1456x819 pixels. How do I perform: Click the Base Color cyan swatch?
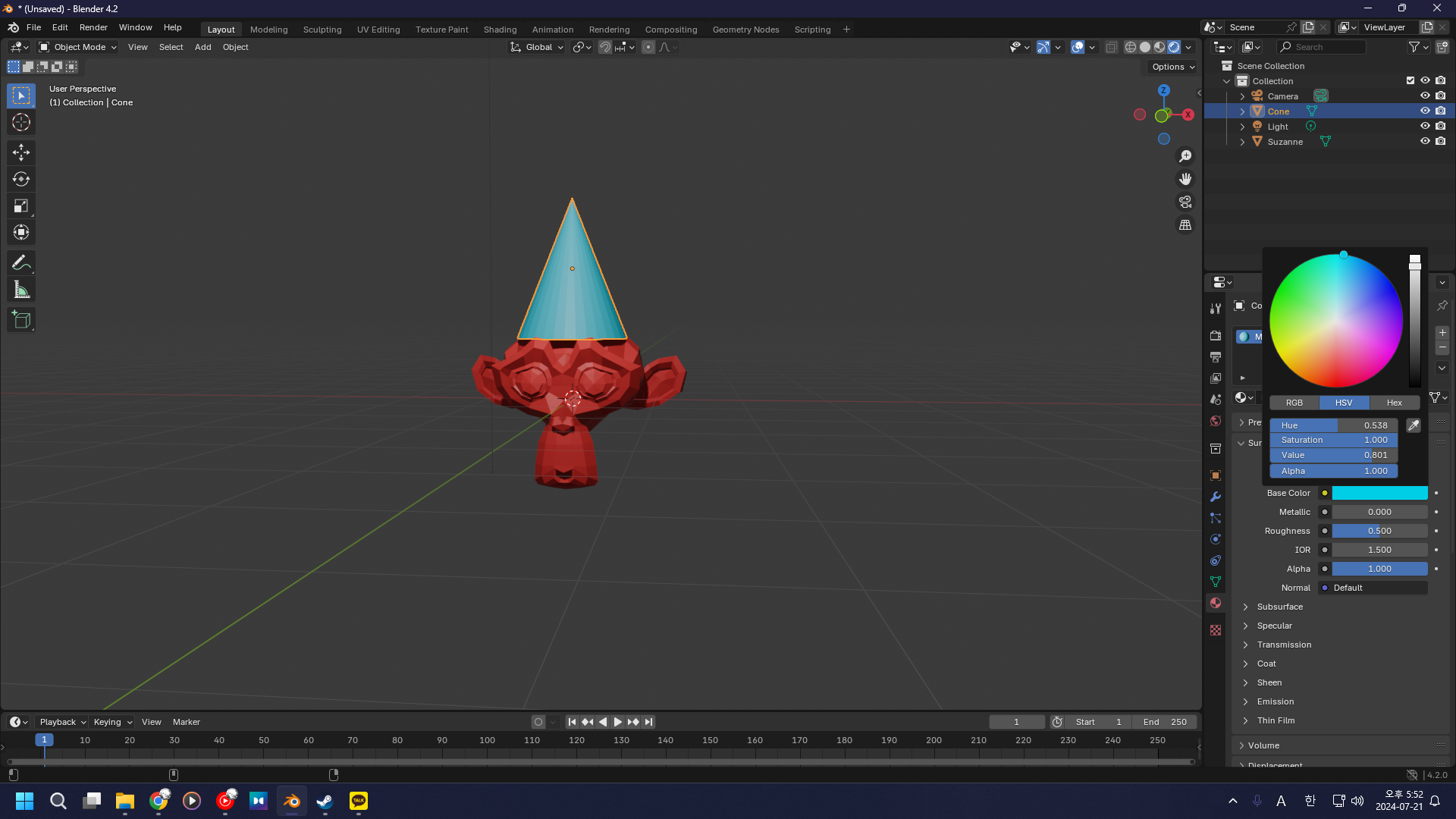(1379, 493)
